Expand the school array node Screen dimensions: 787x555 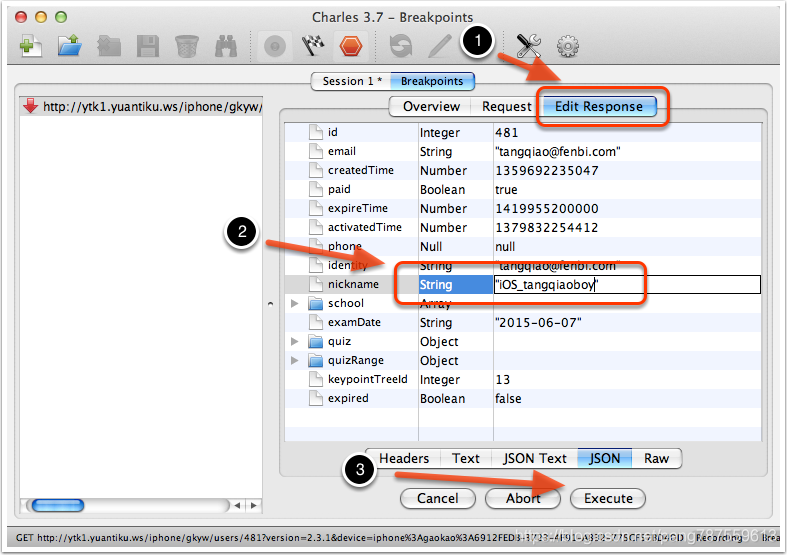point(295,303)
